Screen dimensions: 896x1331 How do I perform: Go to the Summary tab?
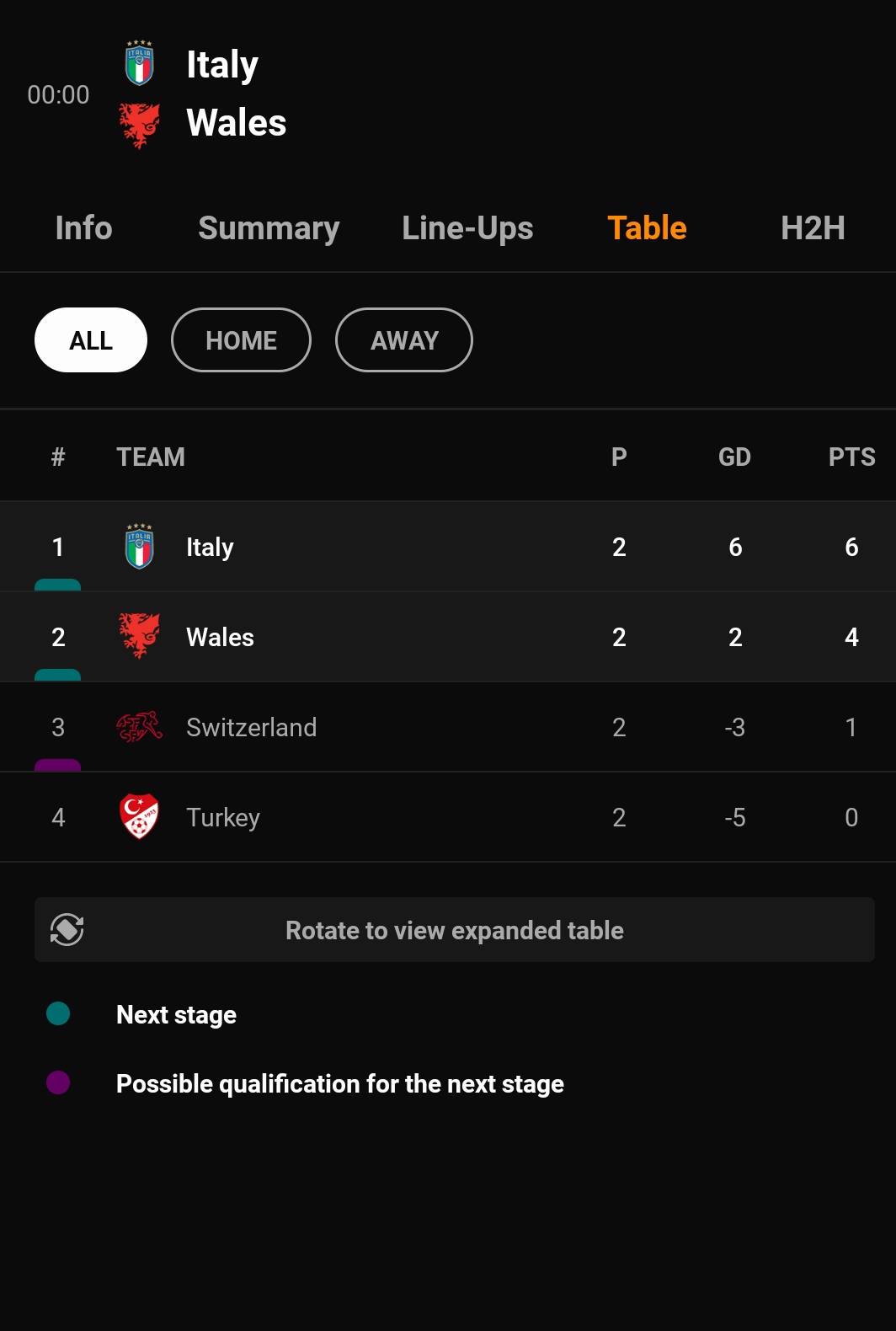click(269, 227)
